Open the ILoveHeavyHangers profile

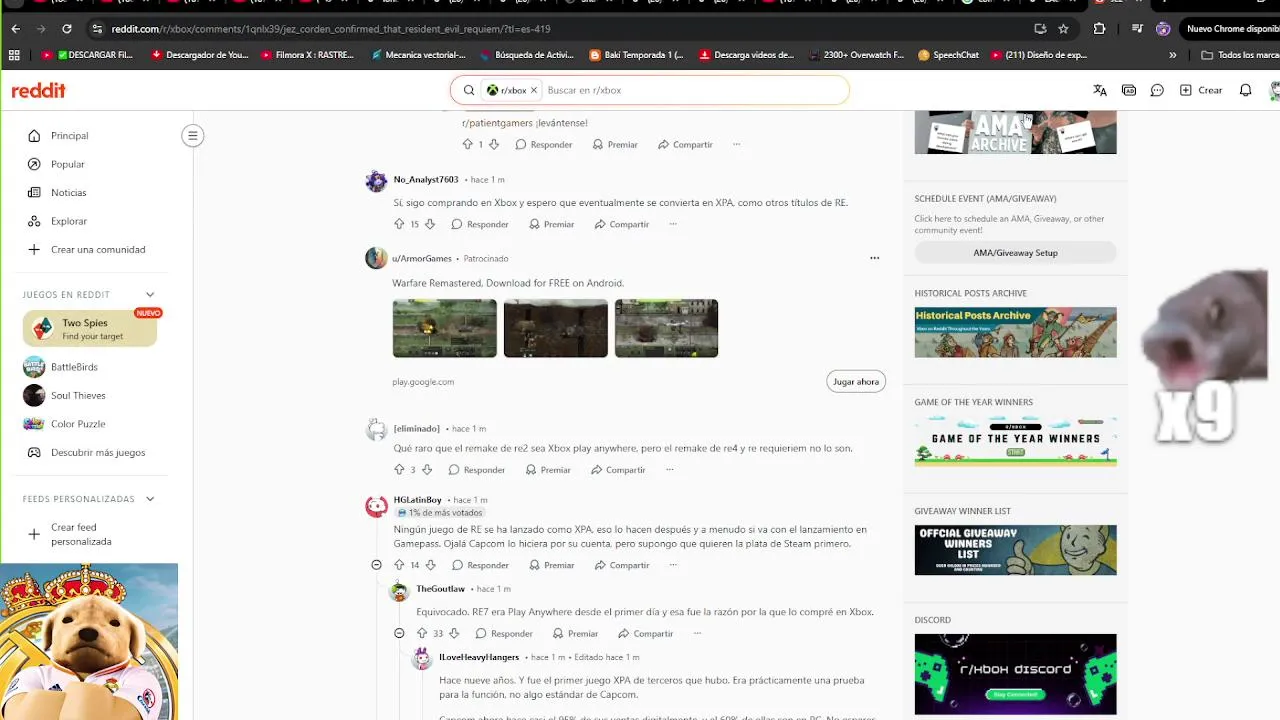479,657
